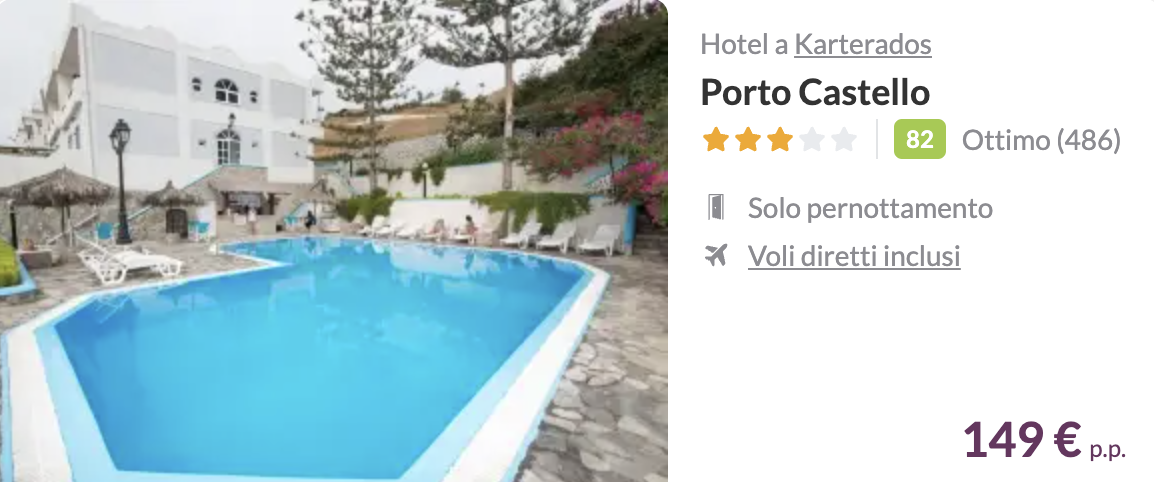This screenshot has height=482, width=1154.
Task: Click the third gold star
Action: point(779,139)
